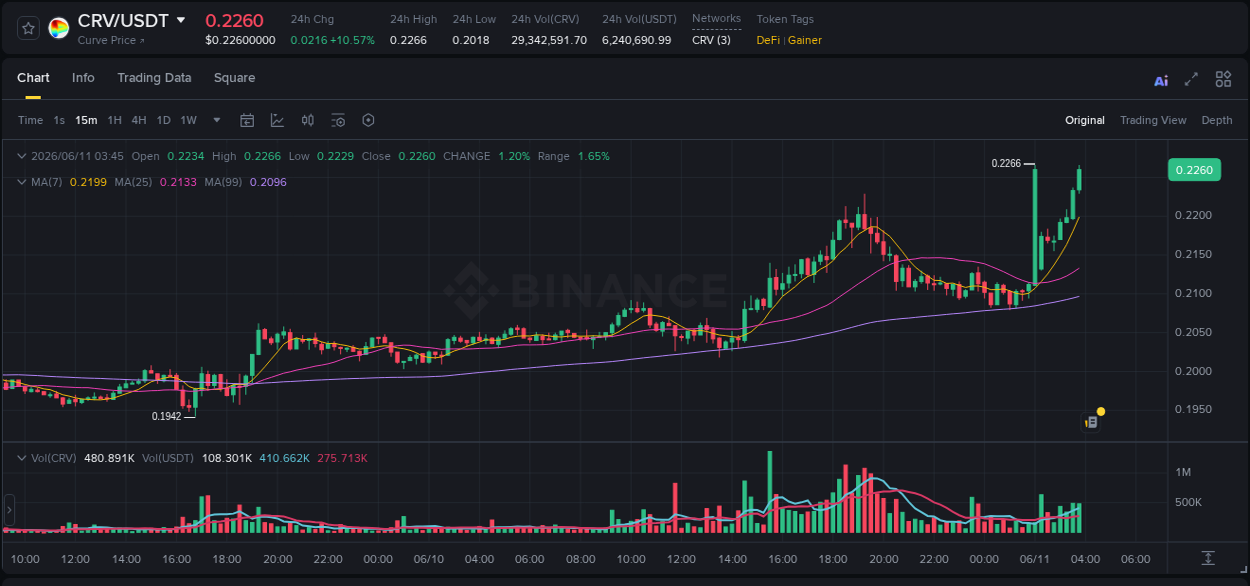Launch the Ai analysis tool

1161,80
